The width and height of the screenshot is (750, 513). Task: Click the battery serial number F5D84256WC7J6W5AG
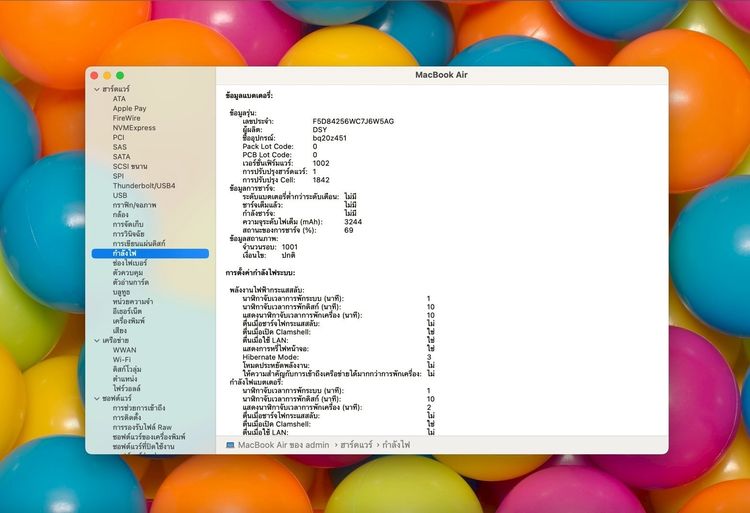[x=353, y=121]
